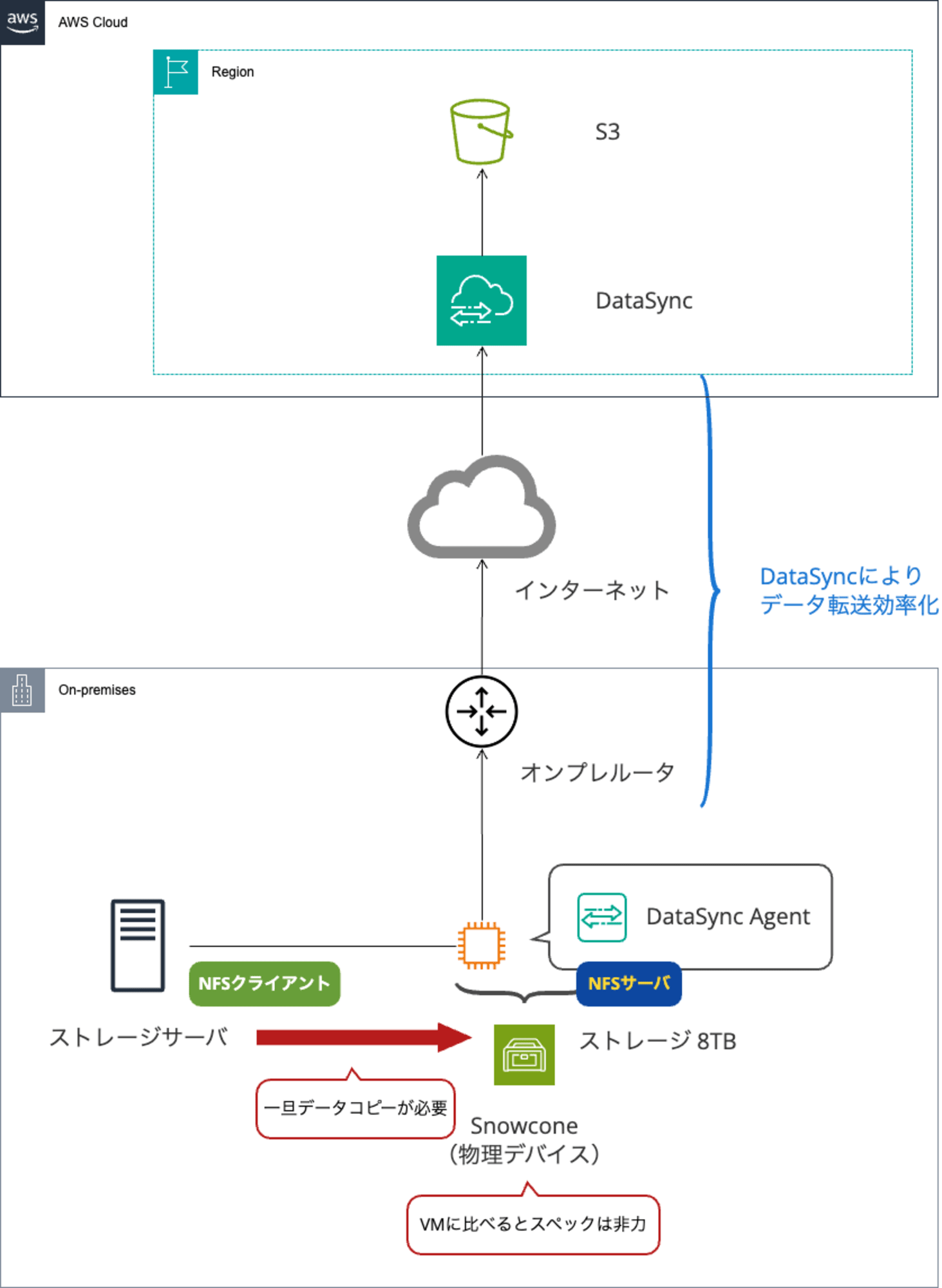
Task: Click the AWS logo icon
Action: tap(23, 23)
